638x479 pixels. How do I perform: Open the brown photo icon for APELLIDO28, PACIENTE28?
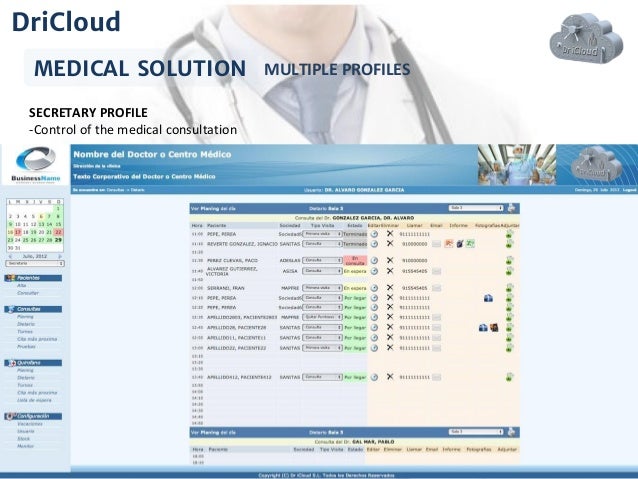click(x=494, y=328)
